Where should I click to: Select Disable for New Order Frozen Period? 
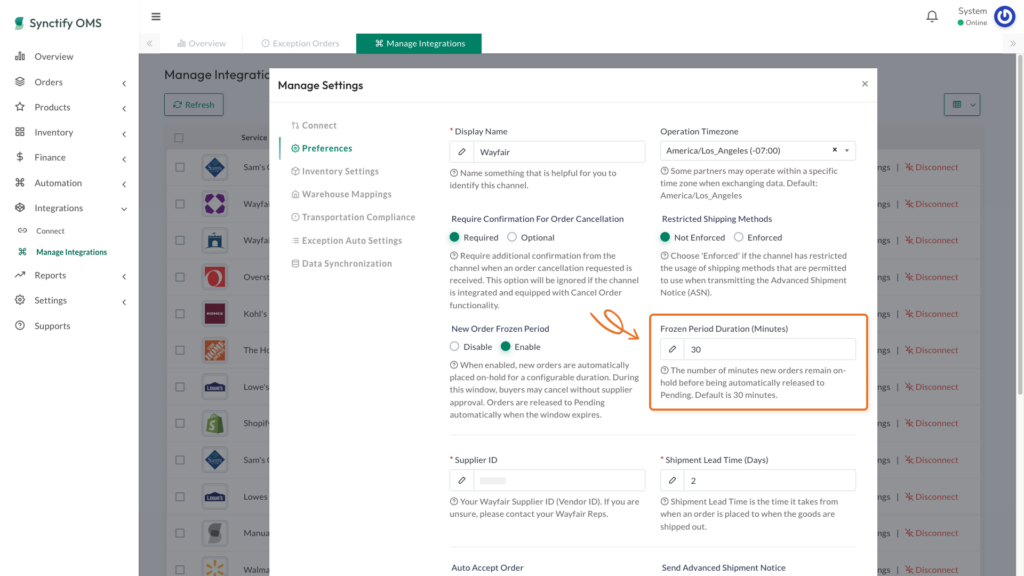click(x=455, y=347)
